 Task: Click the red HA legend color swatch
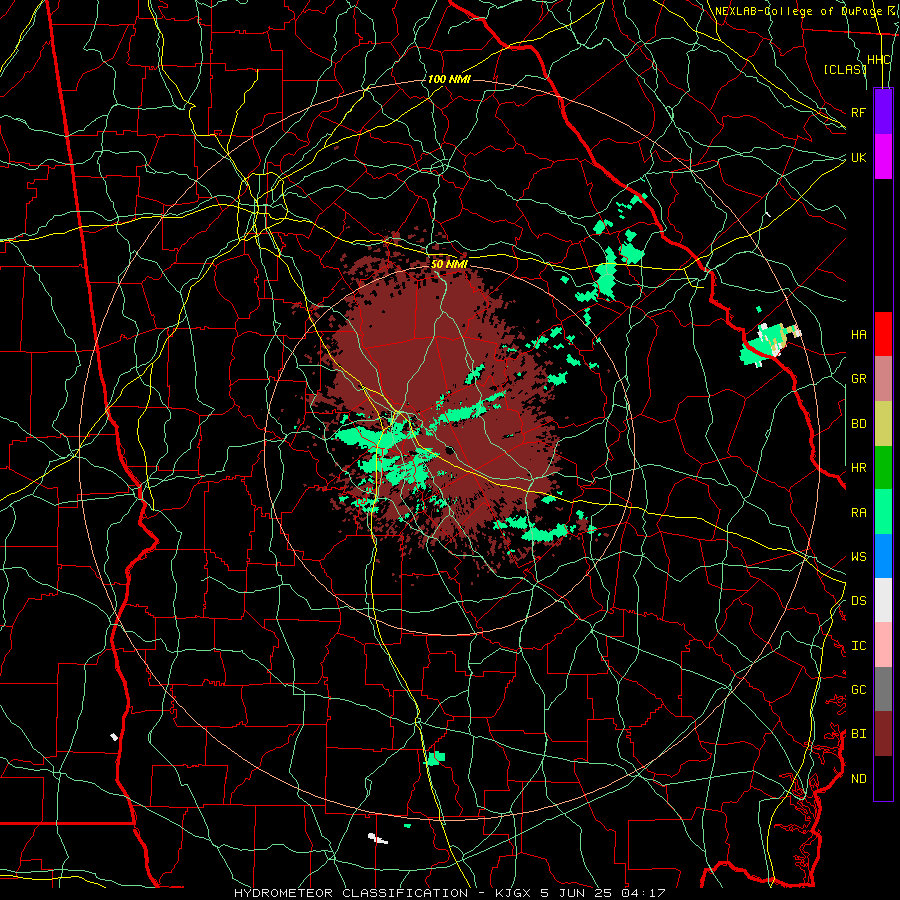(883, 334)
